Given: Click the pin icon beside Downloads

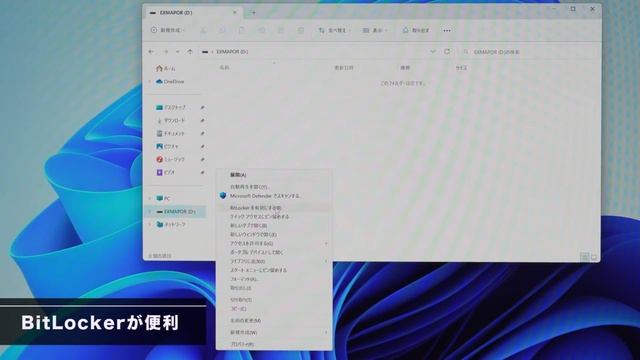Looking at the screenshot, I should 202,120.
